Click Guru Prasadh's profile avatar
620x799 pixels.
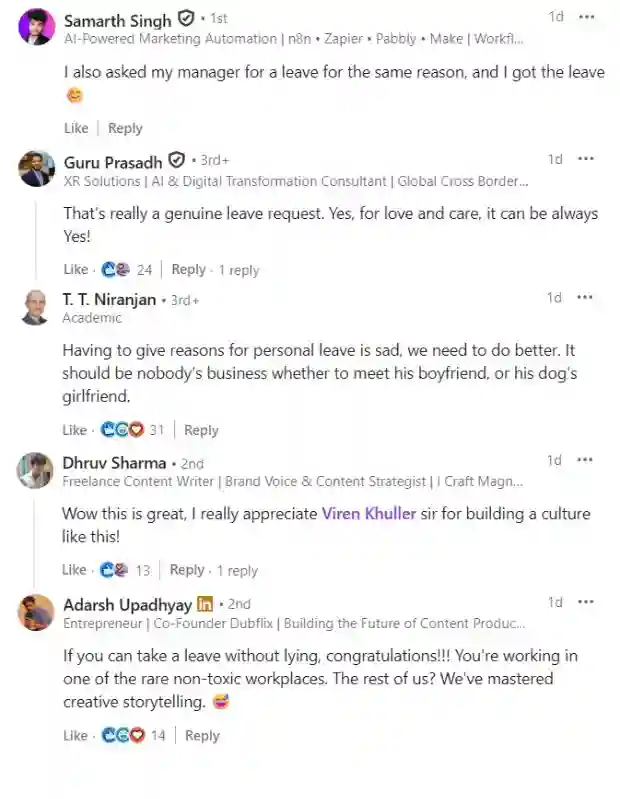(x=36, y=168)
